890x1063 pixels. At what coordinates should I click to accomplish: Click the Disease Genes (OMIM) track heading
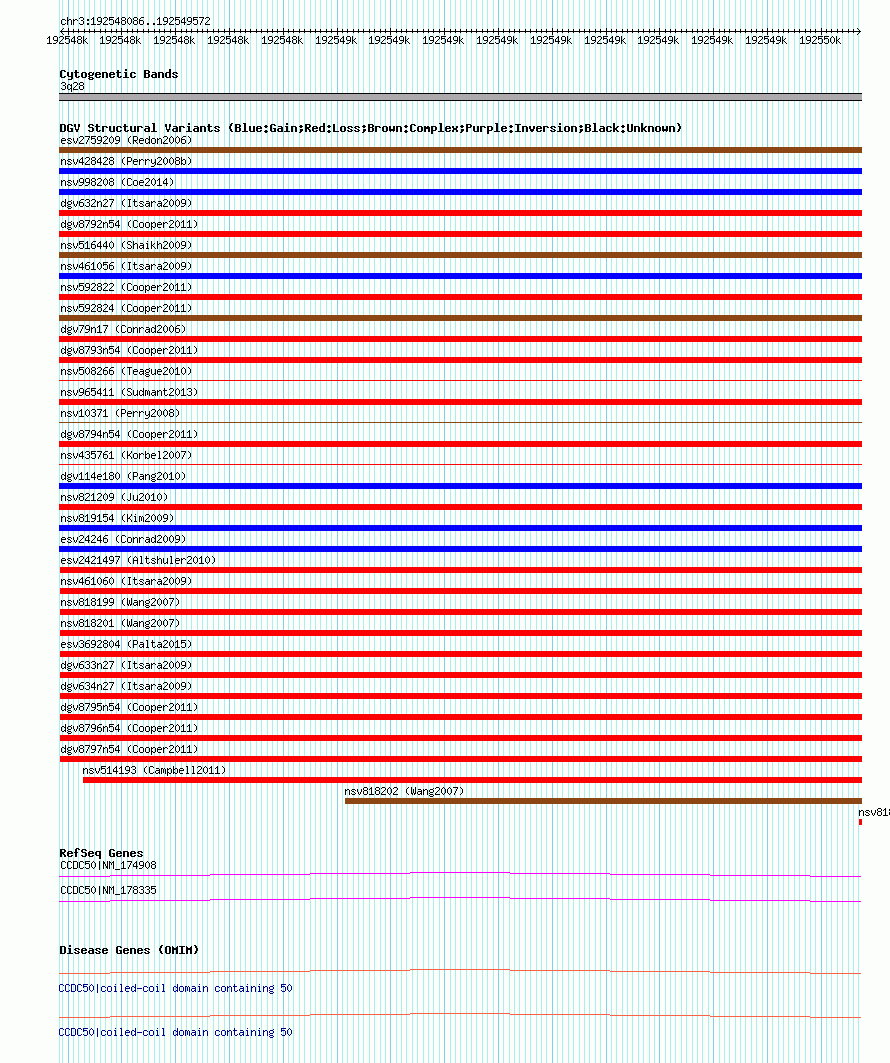coord(129,950)
